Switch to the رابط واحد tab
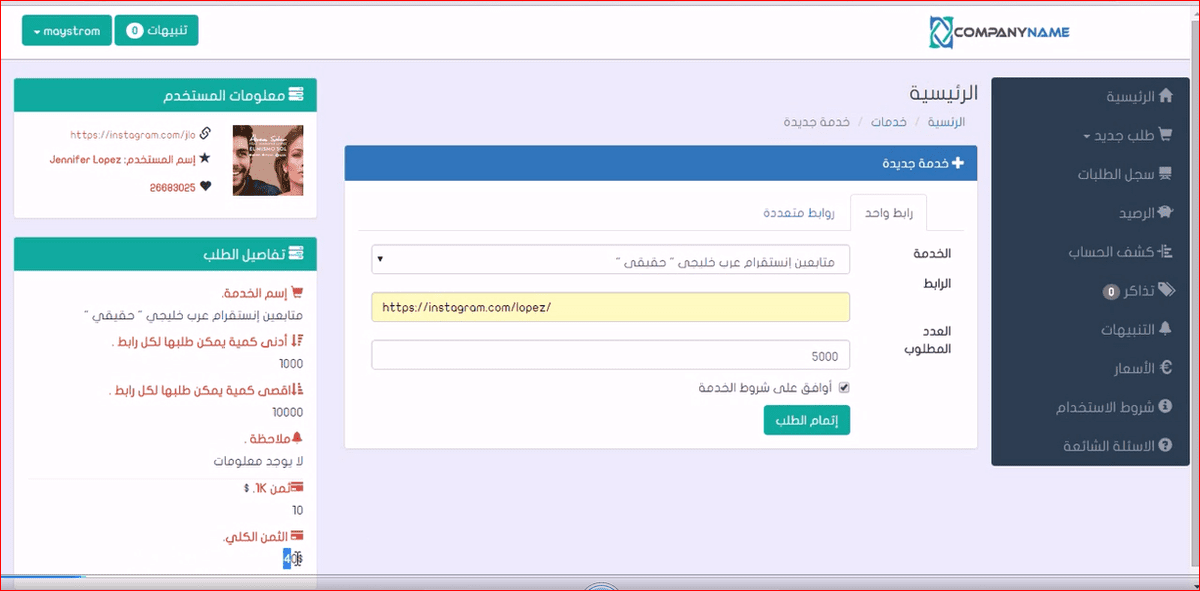The width and height of the screenshot is (1200, 591). (x=888, y=213)
